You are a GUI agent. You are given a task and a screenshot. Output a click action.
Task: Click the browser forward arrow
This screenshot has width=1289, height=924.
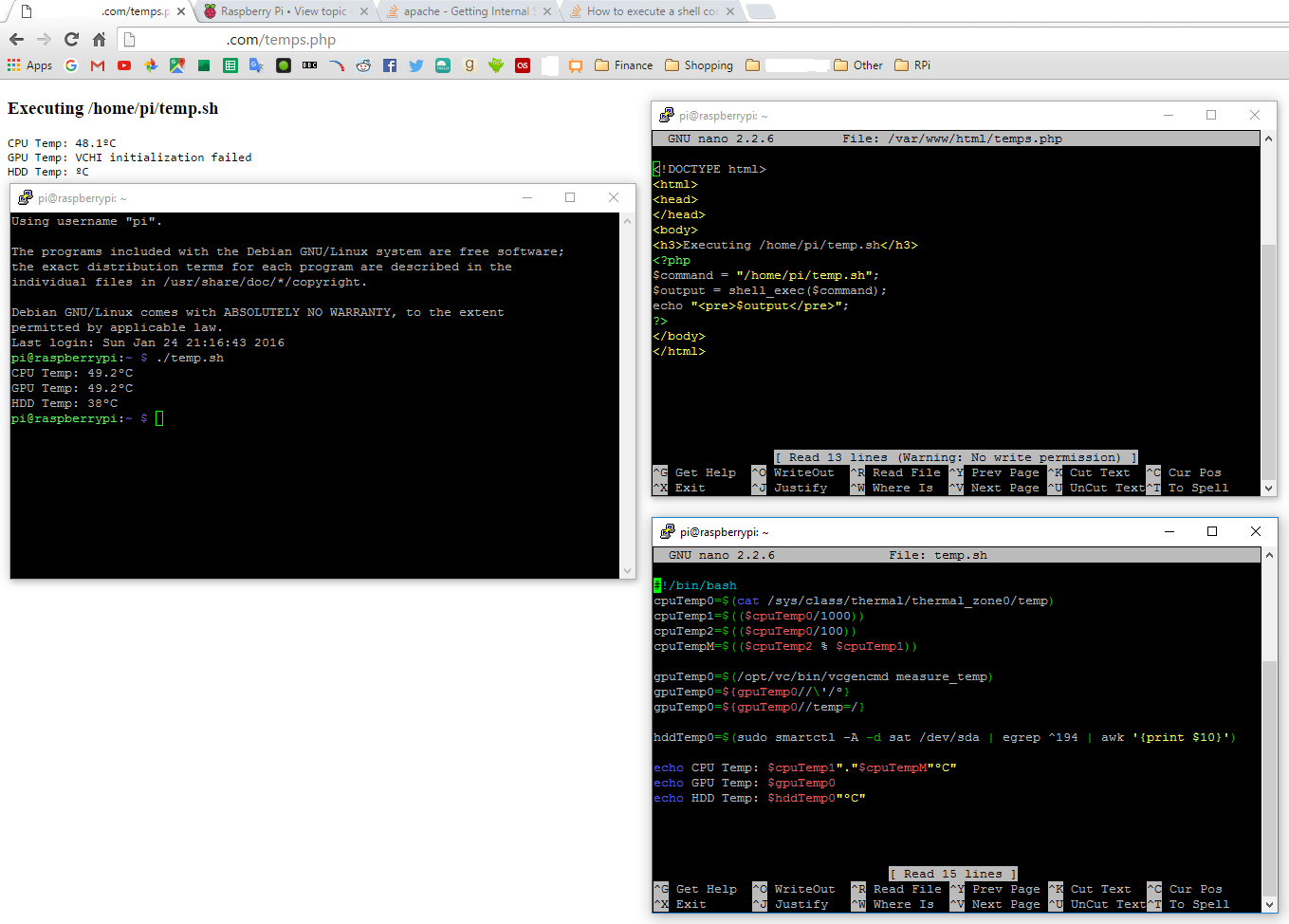click(44, 39)
